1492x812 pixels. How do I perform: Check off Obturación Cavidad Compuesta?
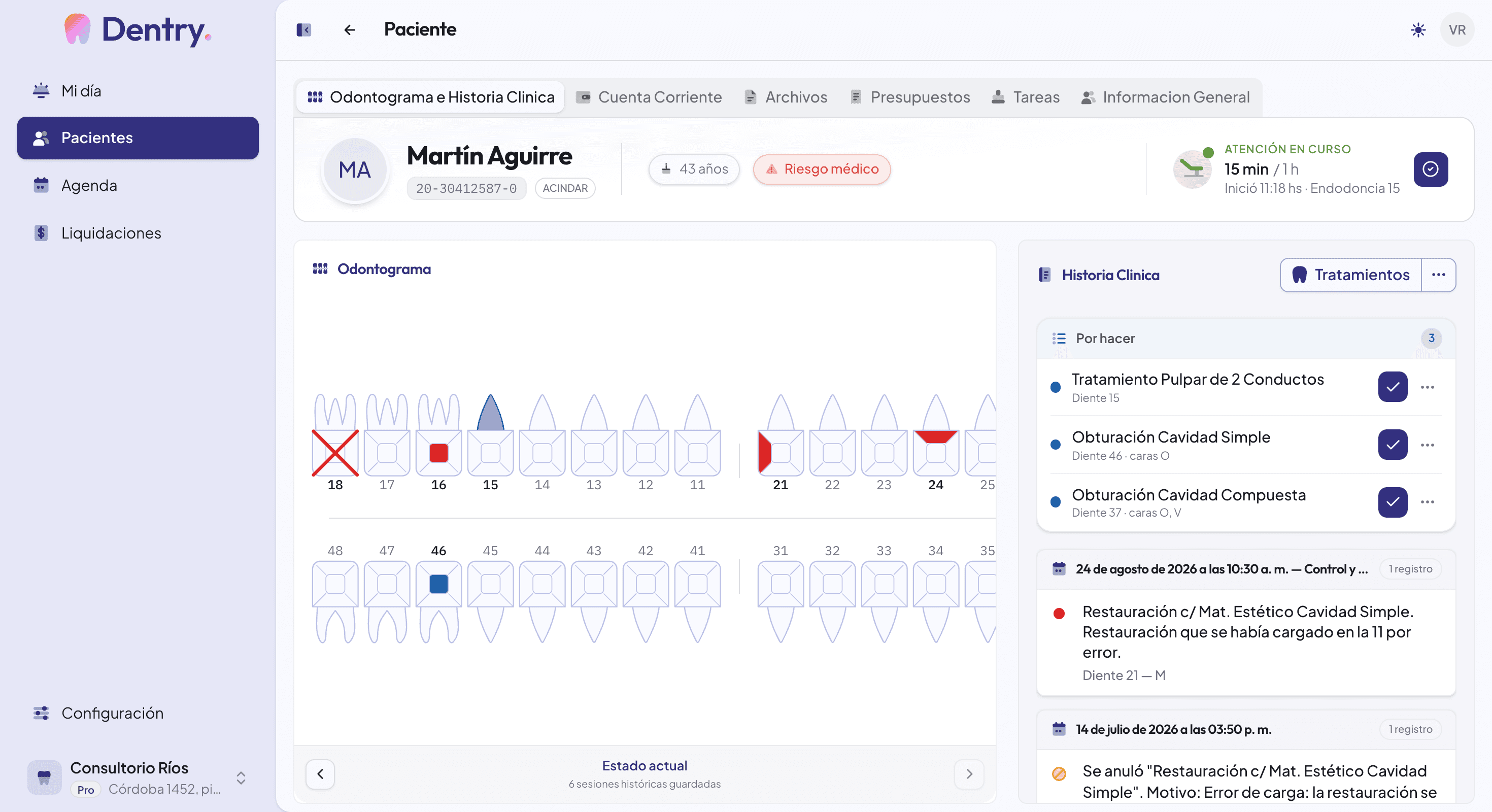tap(1393, 502)
